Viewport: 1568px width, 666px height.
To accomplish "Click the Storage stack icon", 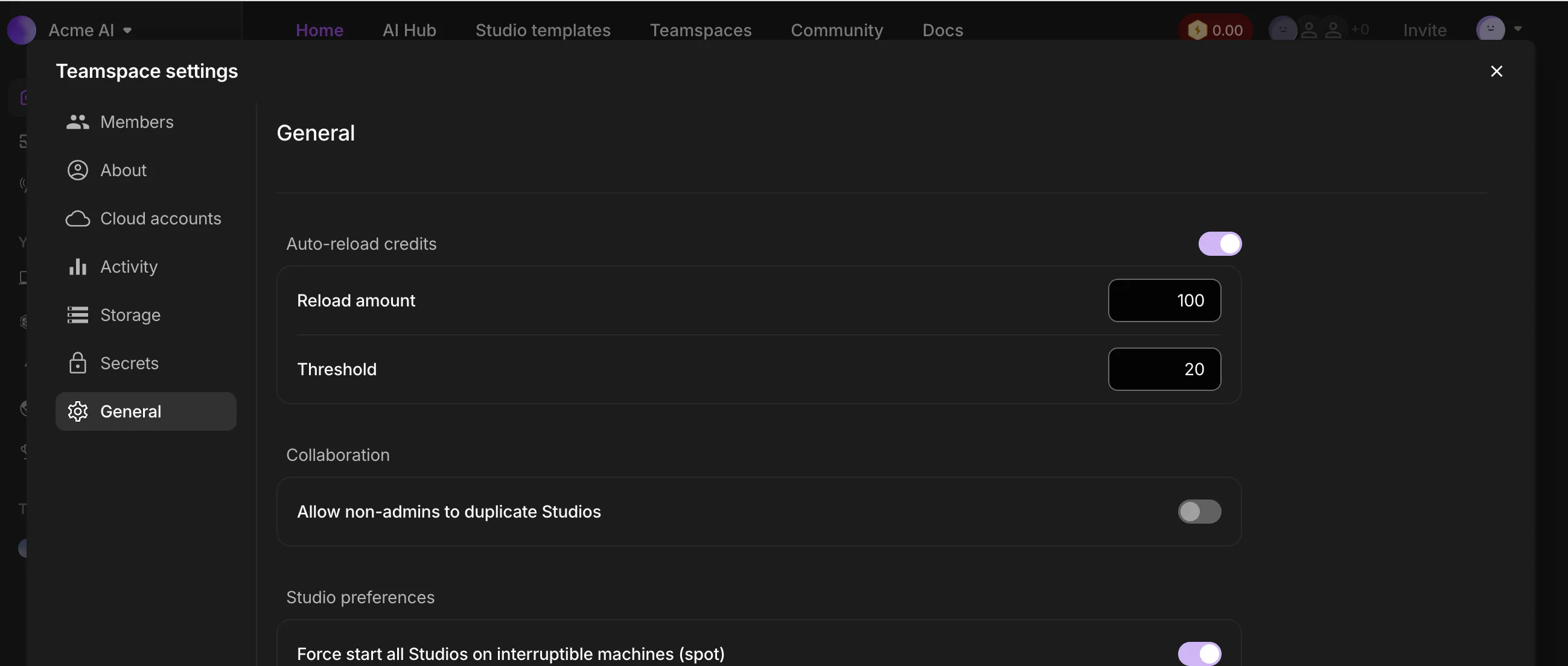I will [x=78, y=315].
